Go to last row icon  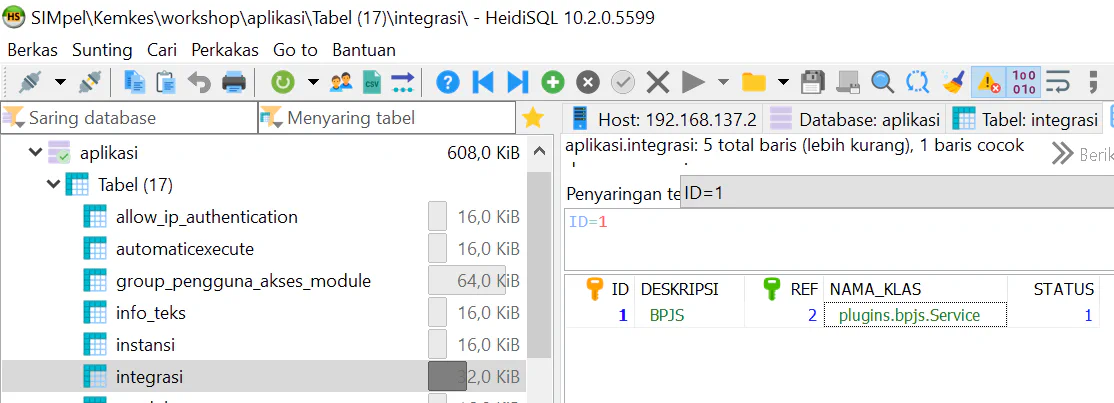(517, 82)
